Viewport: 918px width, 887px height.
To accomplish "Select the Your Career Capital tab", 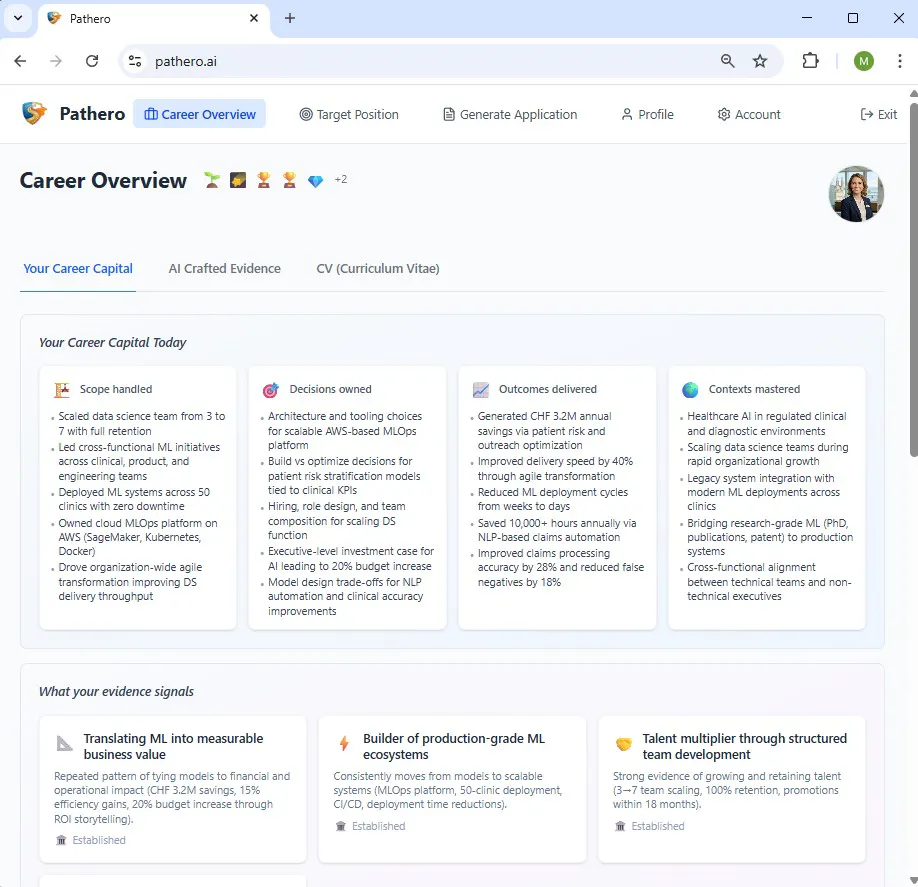I will 78,269.
